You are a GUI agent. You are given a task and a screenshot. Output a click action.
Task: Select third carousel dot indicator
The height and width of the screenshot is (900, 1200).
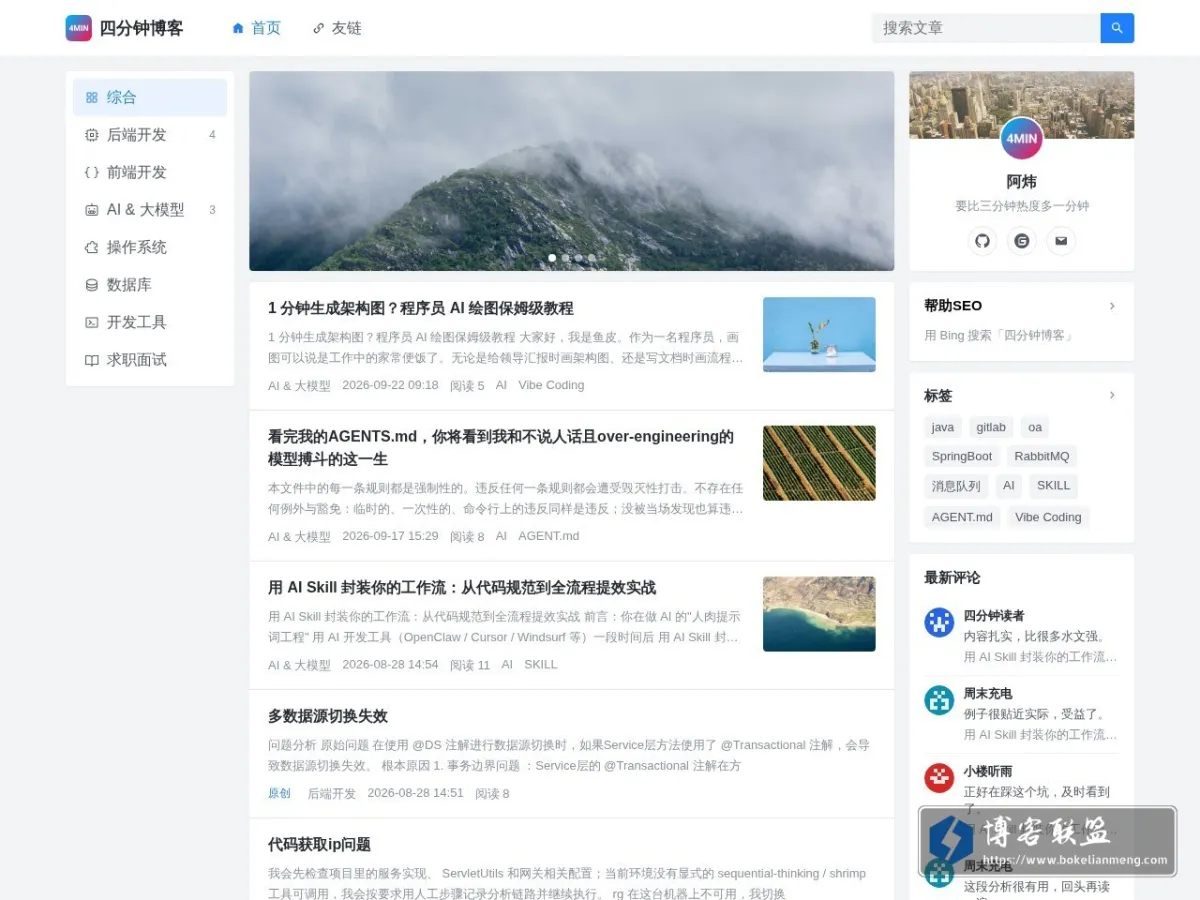578,258
